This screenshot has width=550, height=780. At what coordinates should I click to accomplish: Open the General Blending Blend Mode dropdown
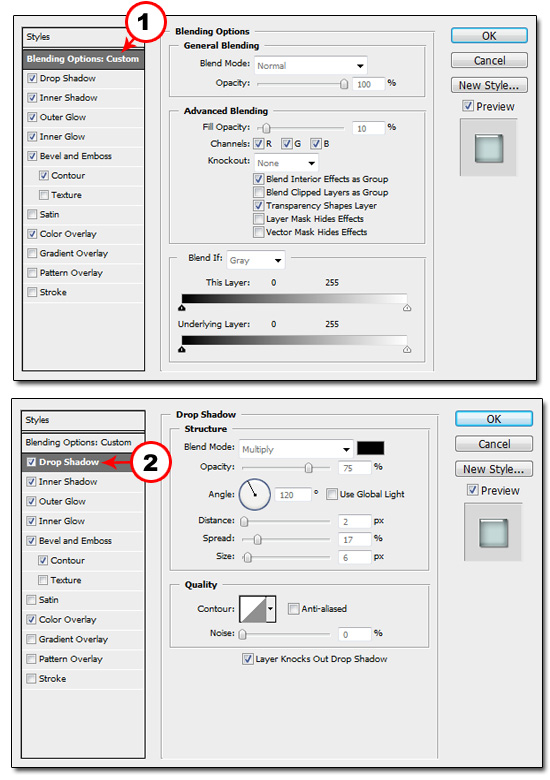point(311,66)
